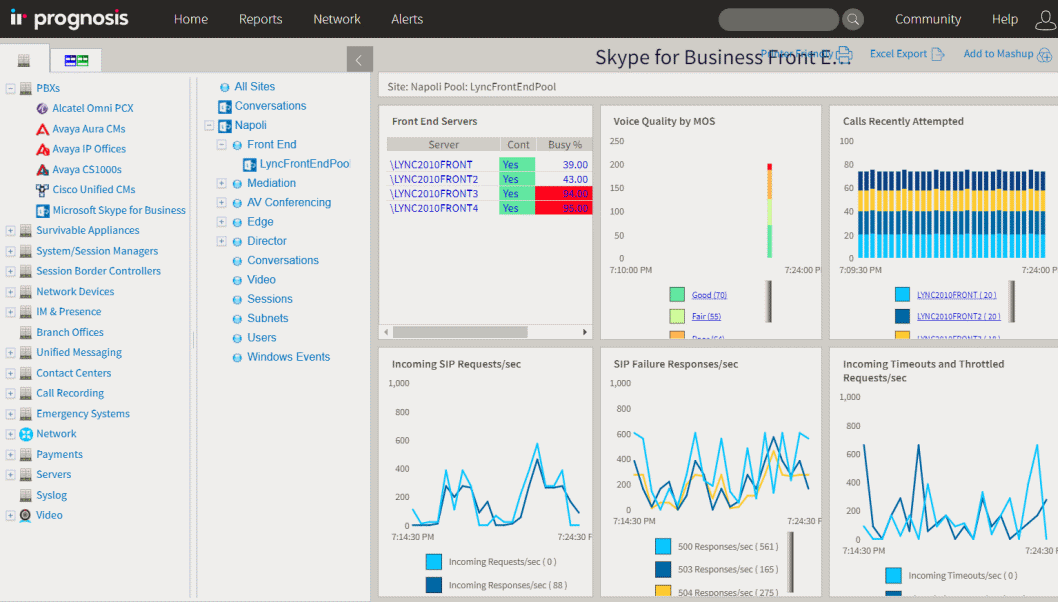The width and height of the screenshot is (1058, 602).
Task: Expand the Survivable Appliances node
Action: pyautogui.click(x=10, y=230)
